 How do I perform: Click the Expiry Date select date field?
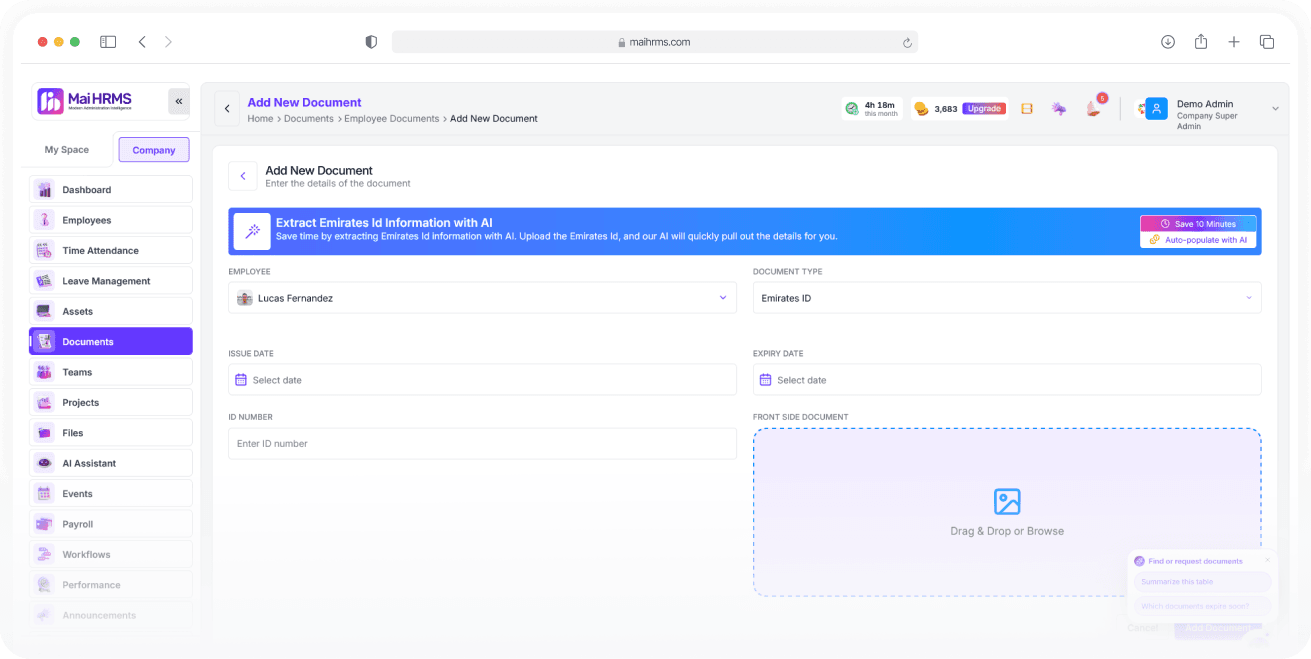pos(1007,380)
